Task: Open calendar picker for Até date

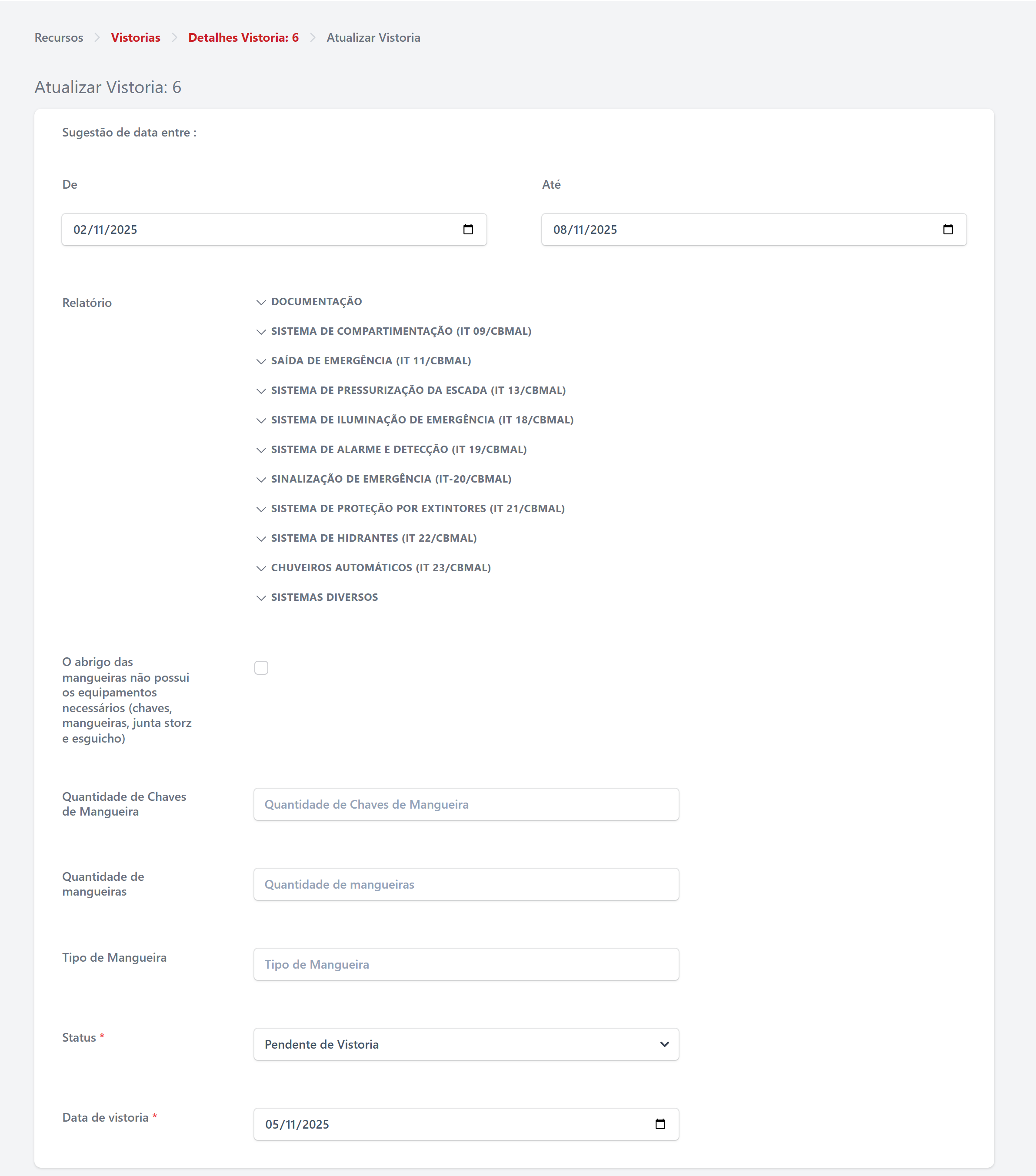Action: (947, 230)
